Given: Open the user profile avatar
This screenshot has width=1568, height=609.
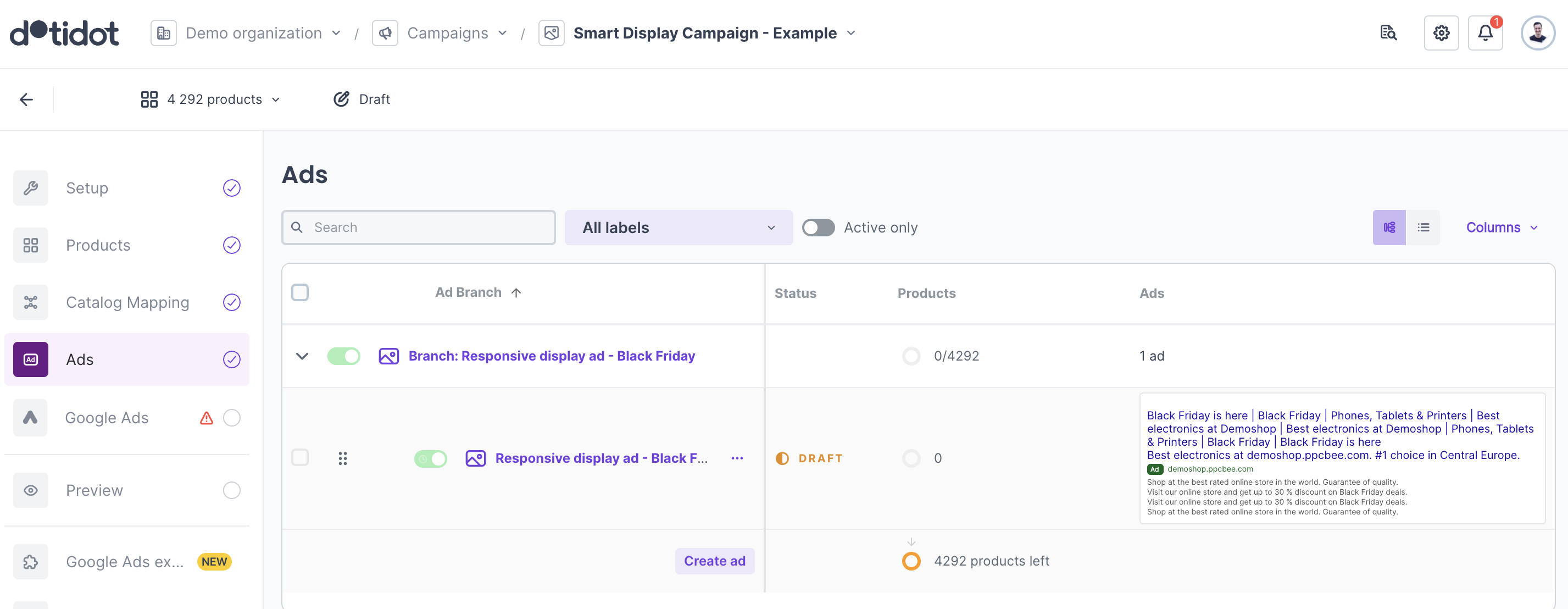Looking at the screenshot, I should (x=1538, y=33).
